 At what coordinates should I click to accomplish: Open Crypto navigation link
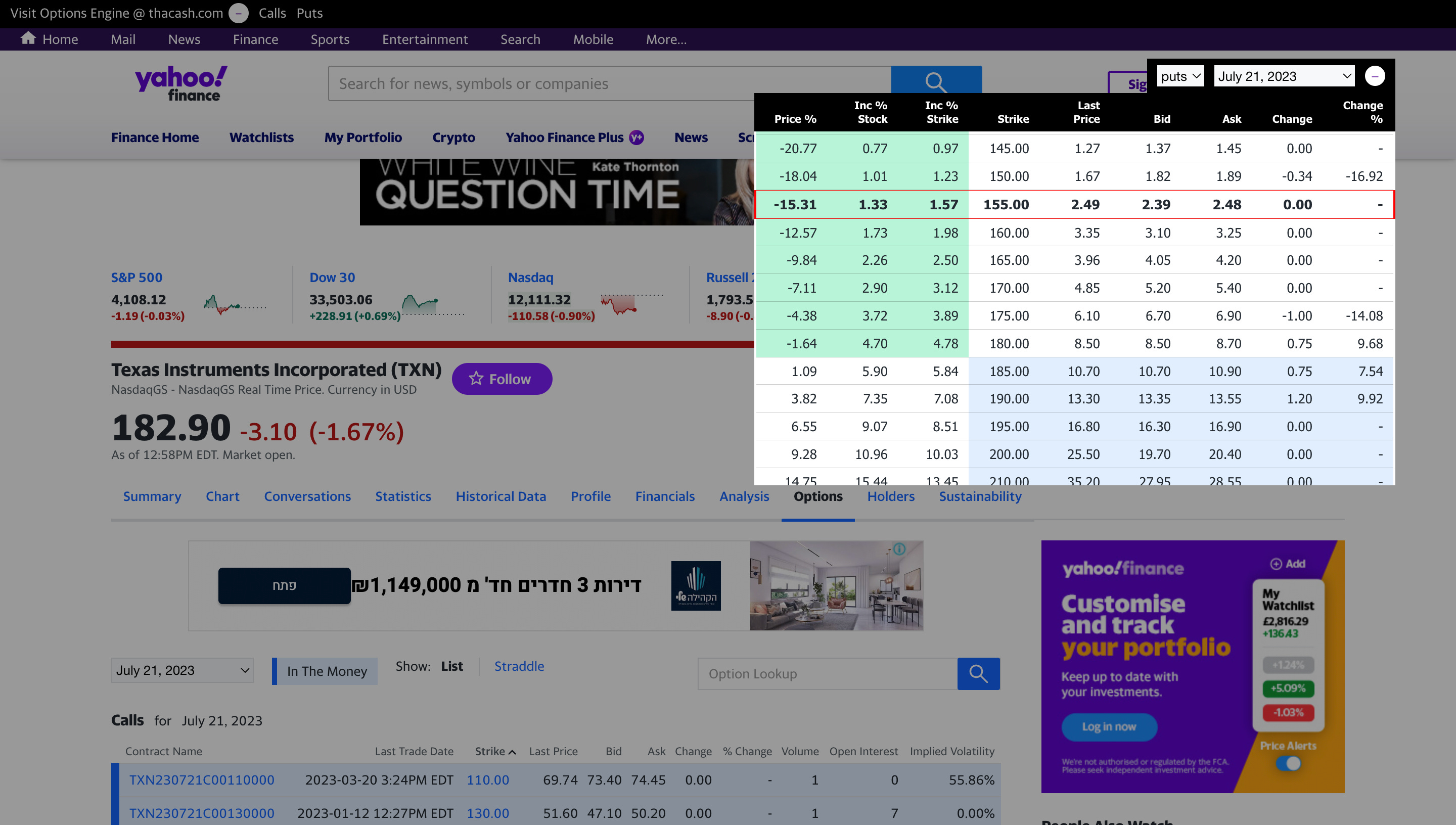[x=453, y=137]
